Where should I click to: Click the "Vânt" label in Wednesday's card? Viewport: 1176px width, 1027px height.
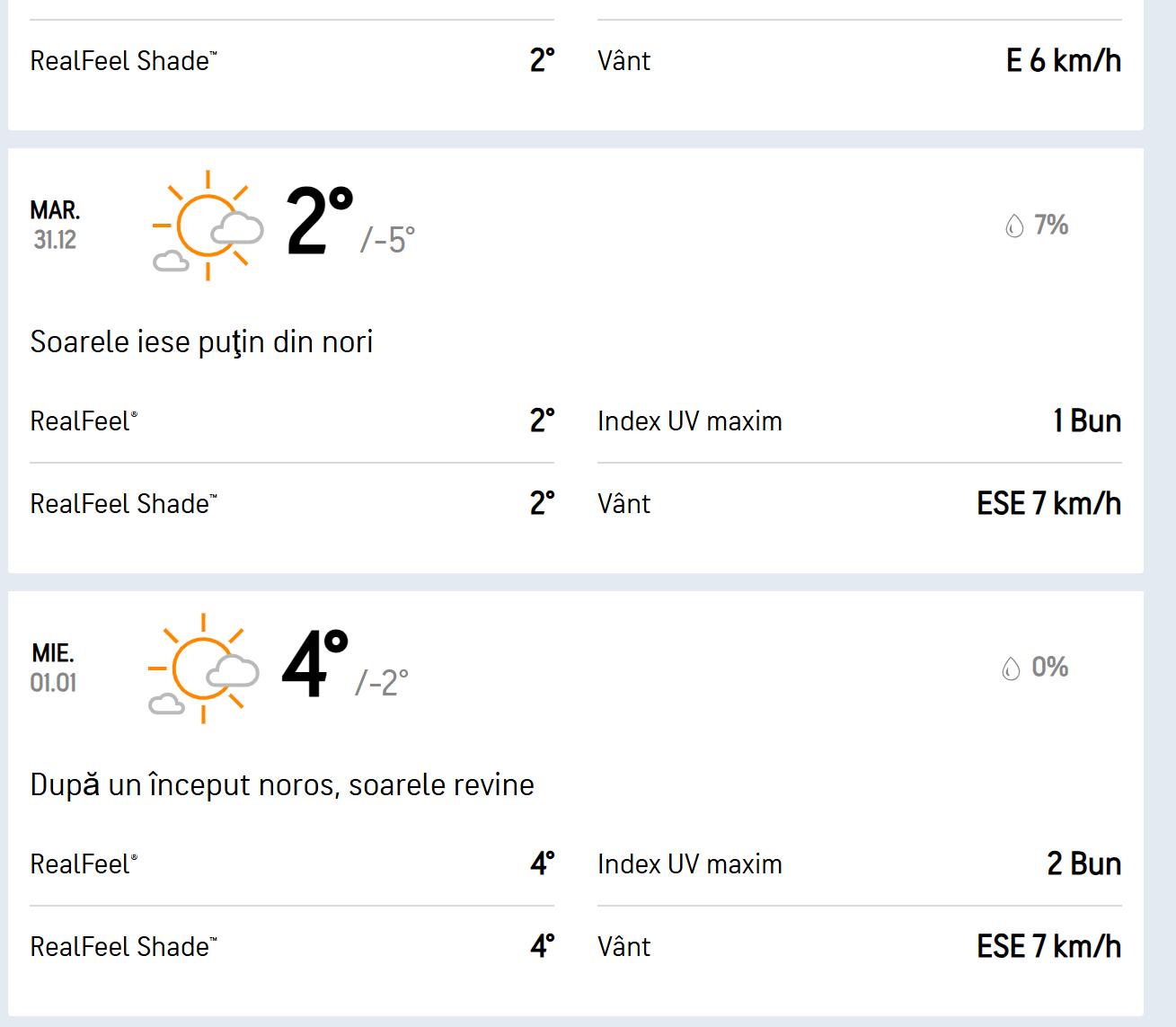(623, 947)
